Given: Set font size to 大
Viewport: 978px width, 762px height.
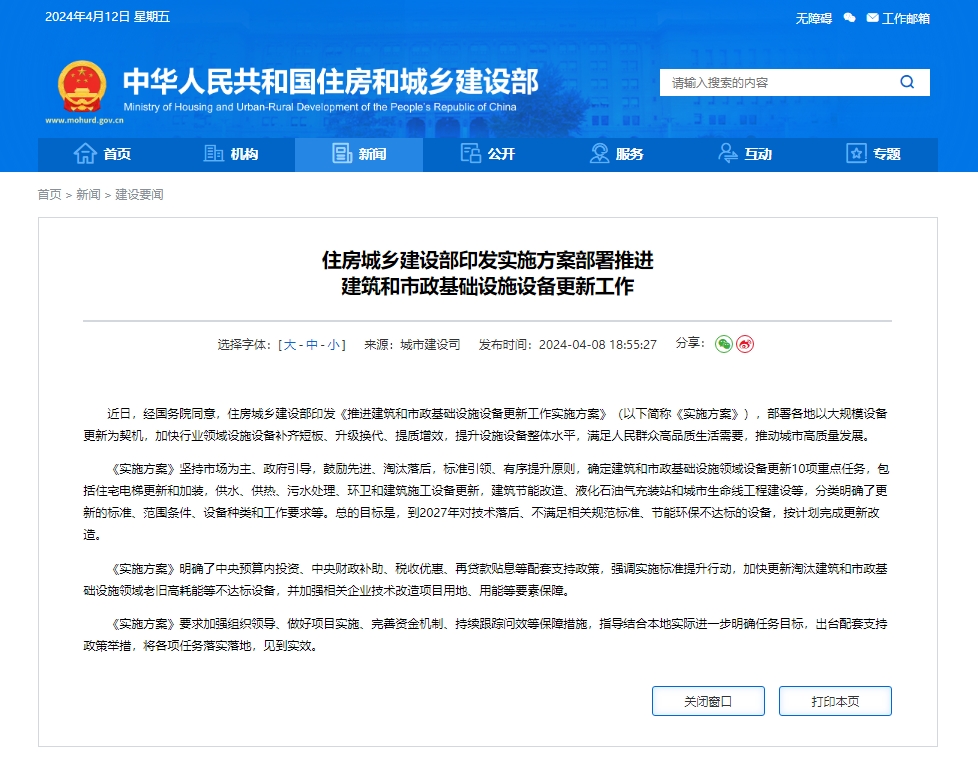Looking at the screenshot, I should click(290, 345).
